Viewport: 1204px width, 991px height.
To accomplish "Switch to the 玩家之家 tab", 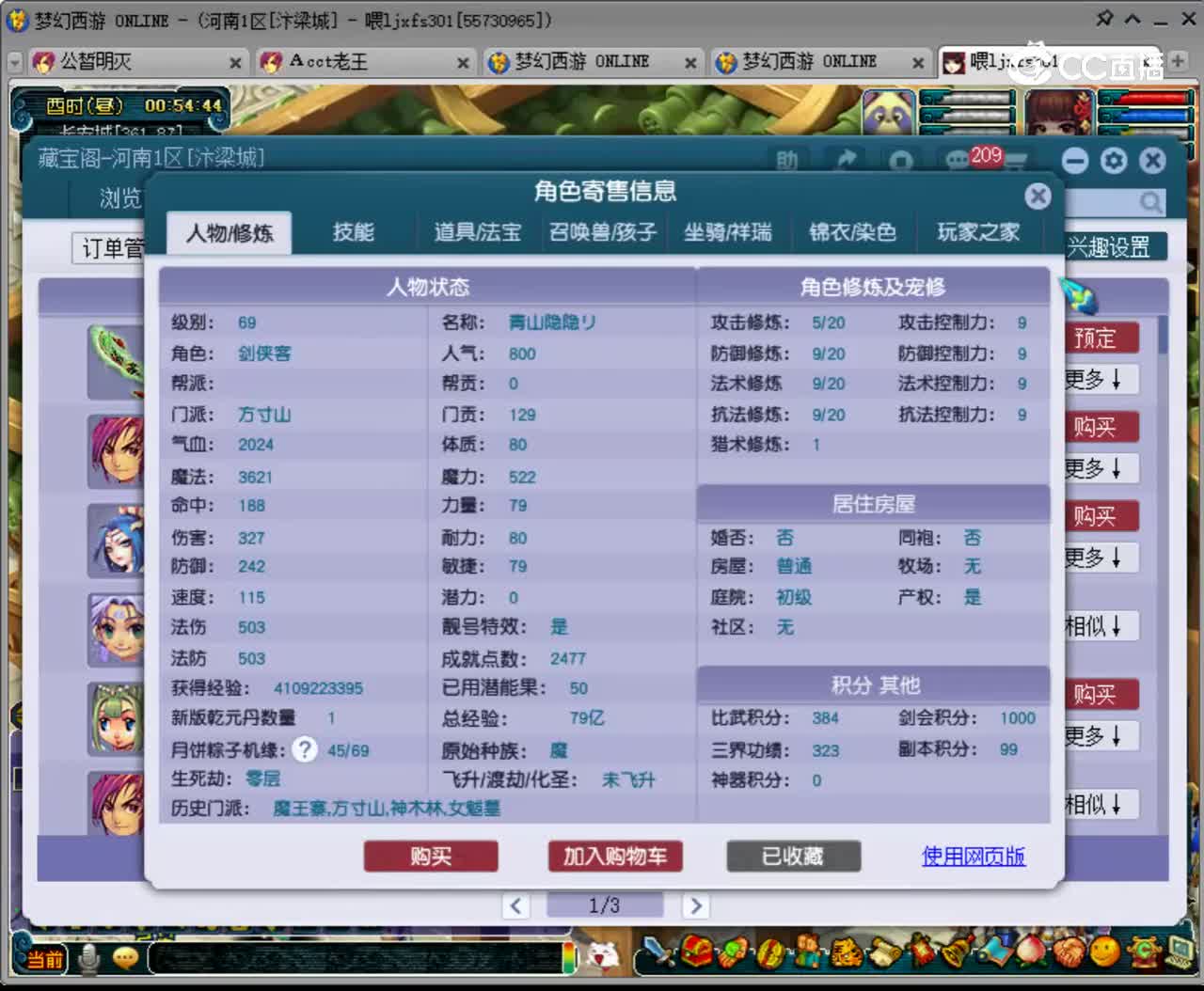I will [x=978, y=232].
